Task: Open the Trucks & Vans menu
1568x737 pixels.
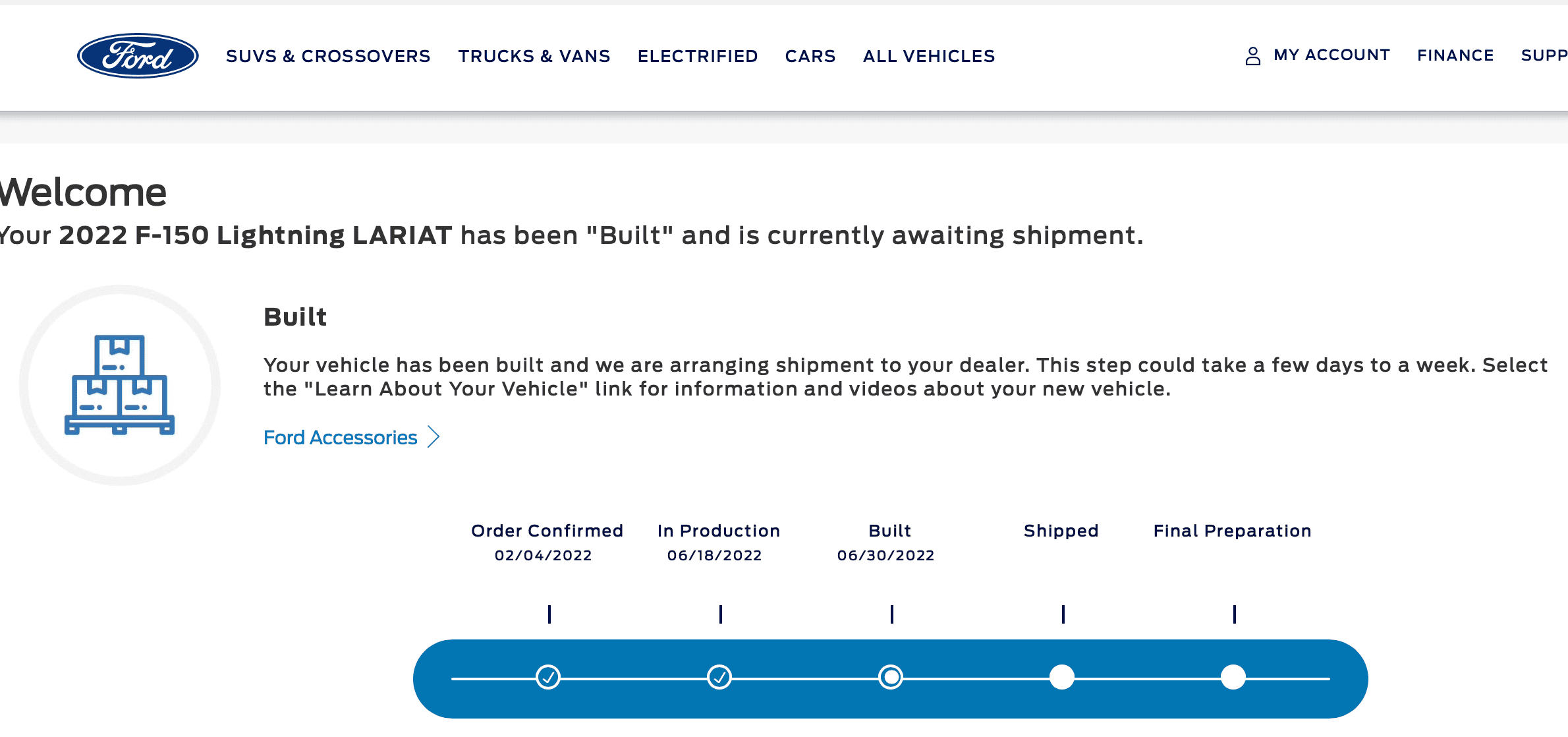Action: [x=534, y=56]
